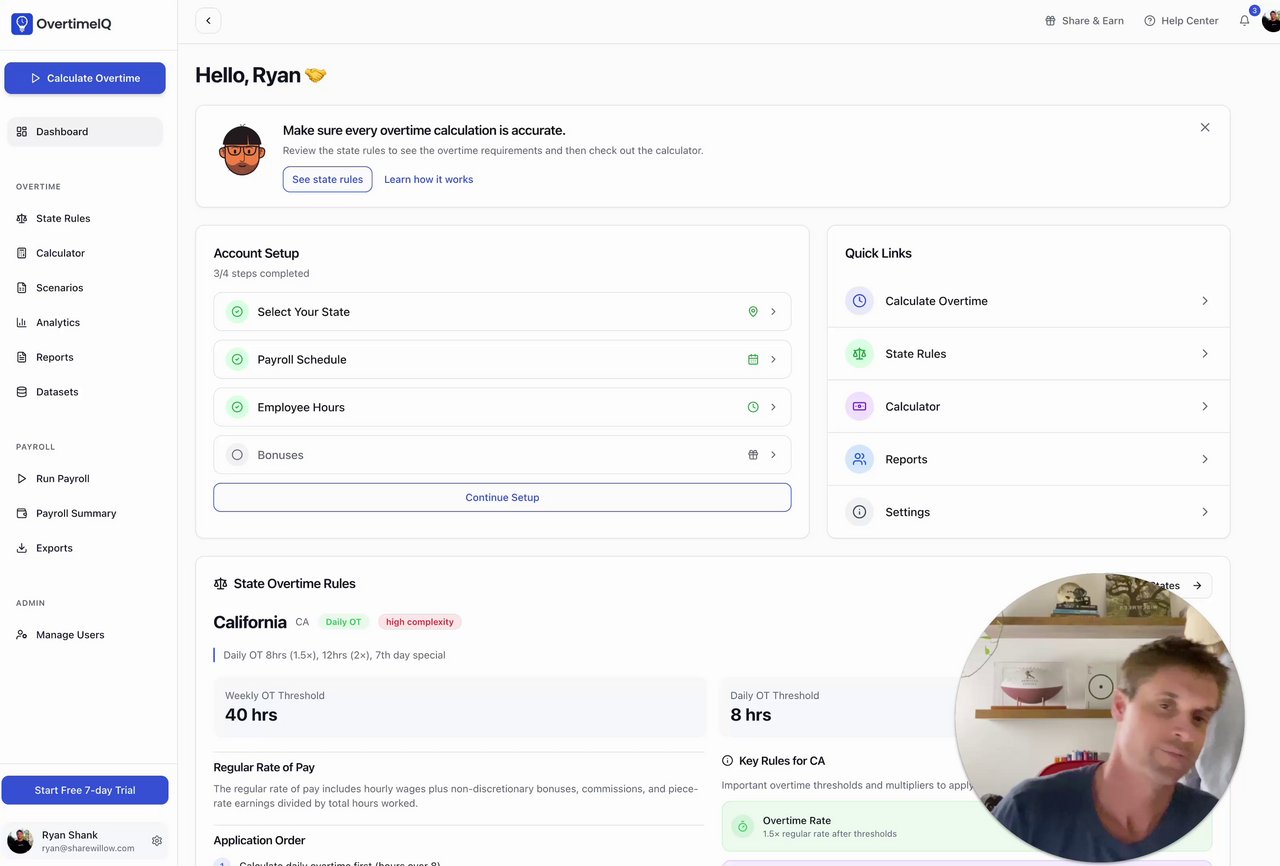Open chevron on Settings quick link
The image size is (1280, 866).
(x=1205, y=512)
